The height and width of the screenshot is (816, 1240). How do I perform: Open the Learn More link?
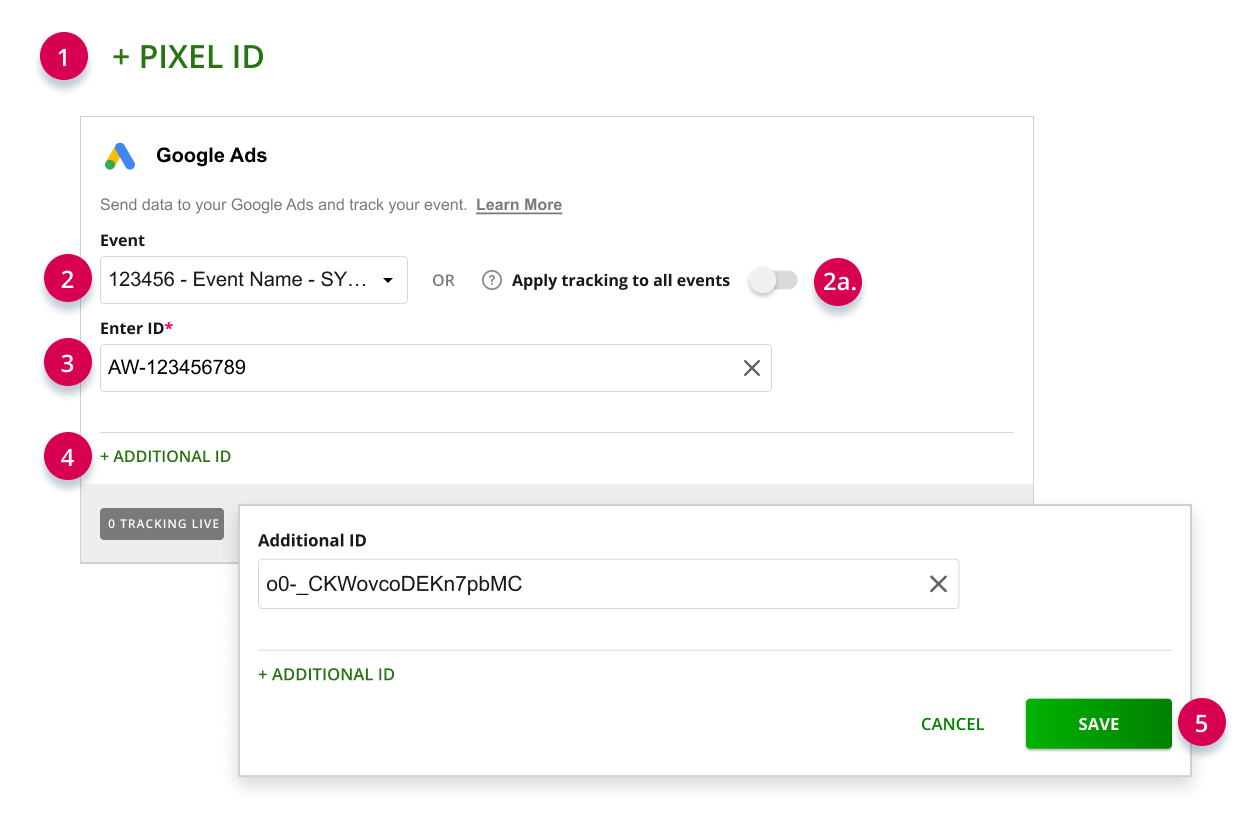tap(519, 205)
